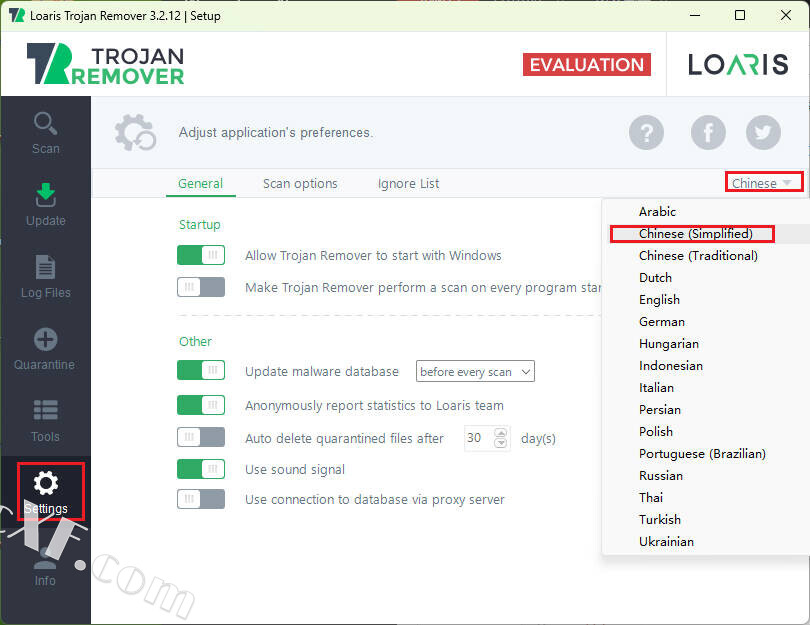Turn off Use sound signal
The width and height of the screenshot is (810, 625).
point(201,469)
